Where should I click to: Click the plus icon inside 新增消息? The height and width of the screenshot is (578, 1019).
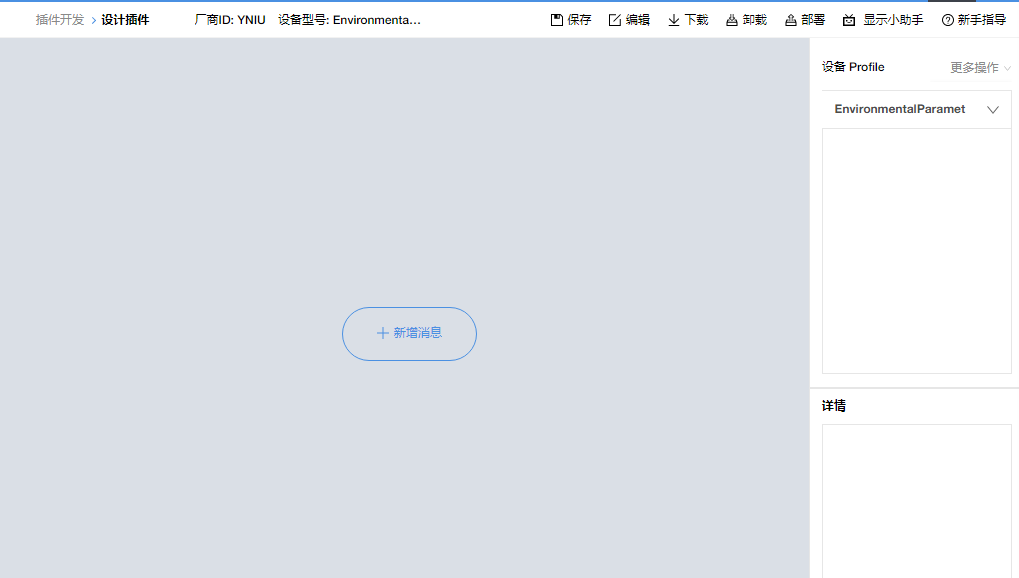[x=383, y=333]
